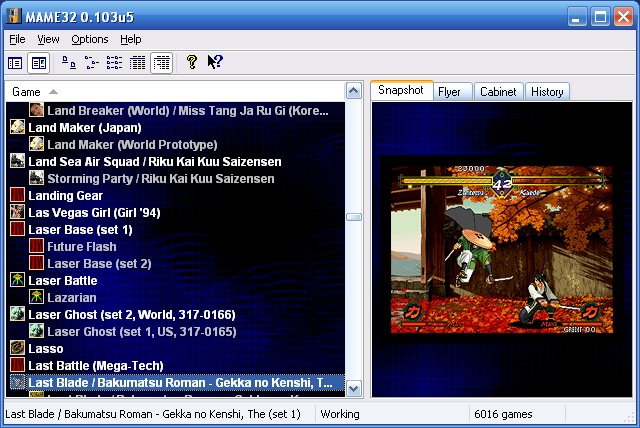Image resolution: width=640 pixels, height=428 pixels.
Task: Click the Las Vegas Girl icon
Action: [x=18, y=212]
